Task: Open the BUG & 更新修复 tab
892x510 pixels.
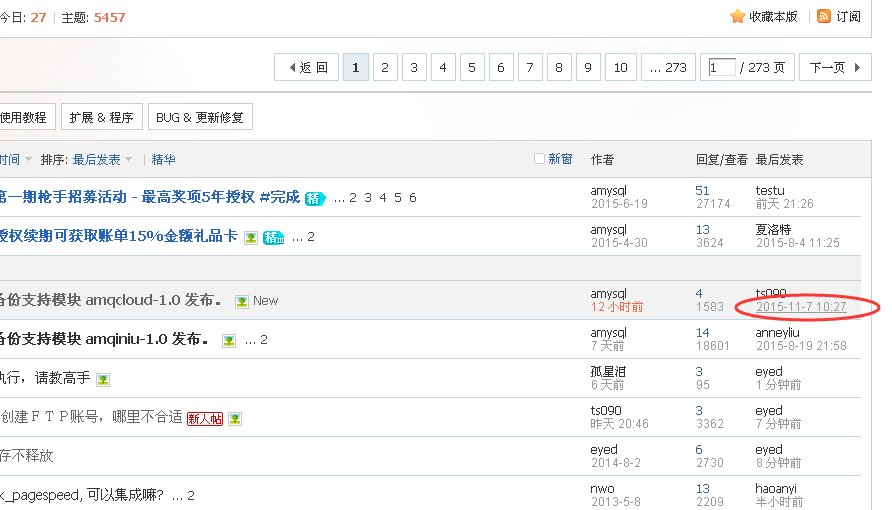Action: click(200, 117)
